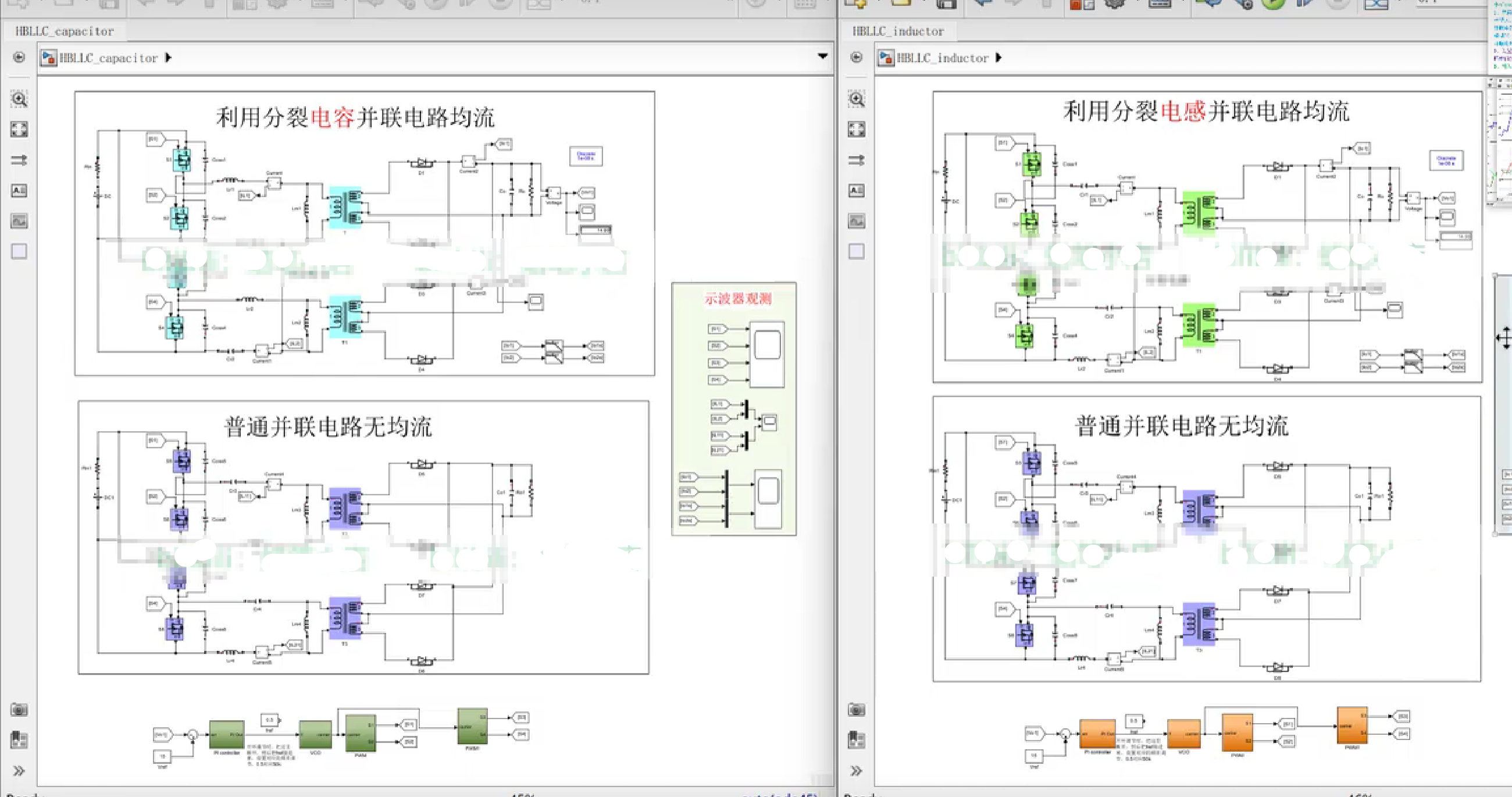Screen dimensions: 1512x797
Task: Toggle Hide/Show Model Browser in capacitor window
Action: pyautogui.click(x=19, y=57)
